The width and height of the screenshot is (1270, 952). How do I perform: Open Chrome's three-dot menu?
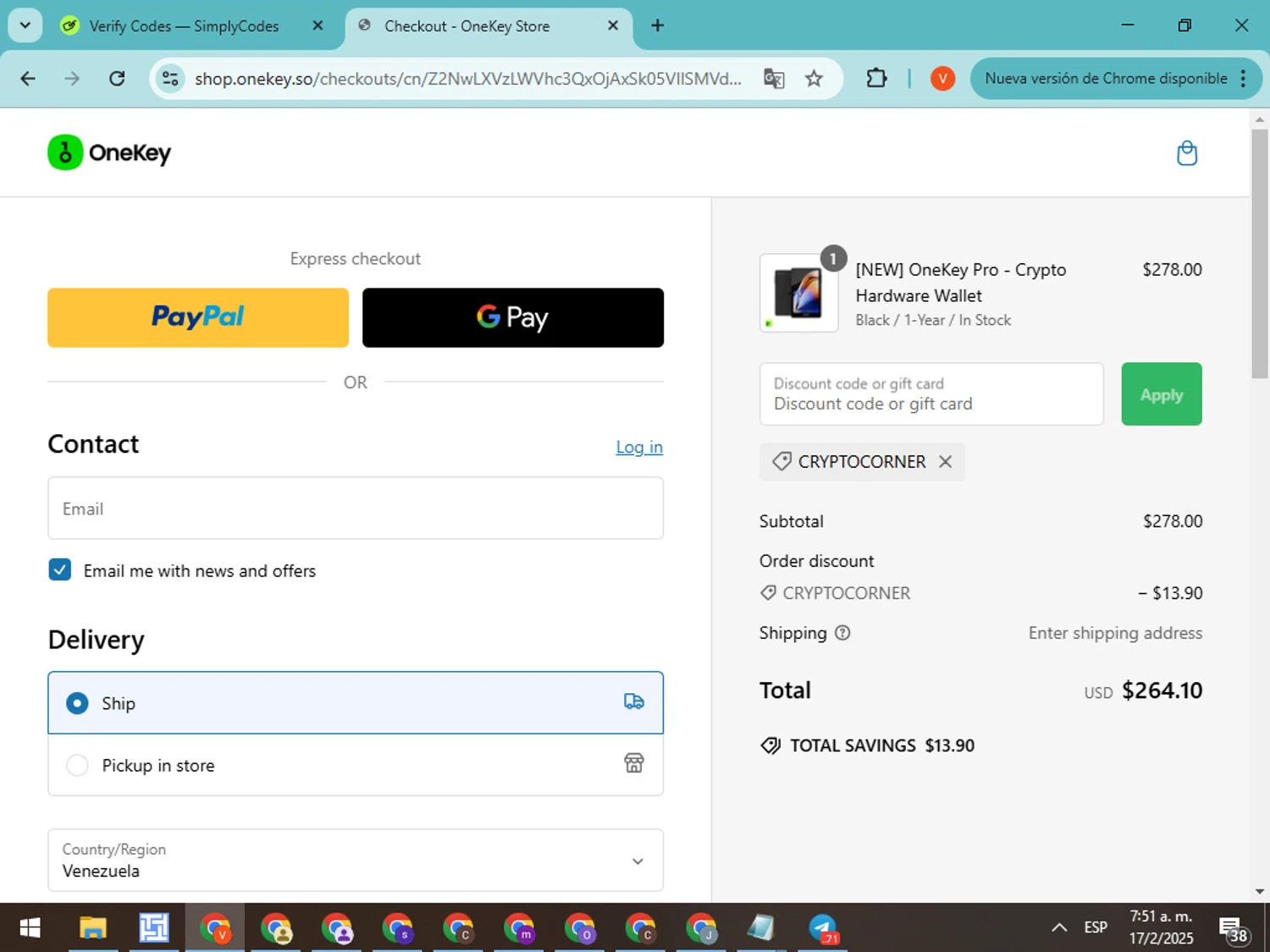tap(1243, 79)
